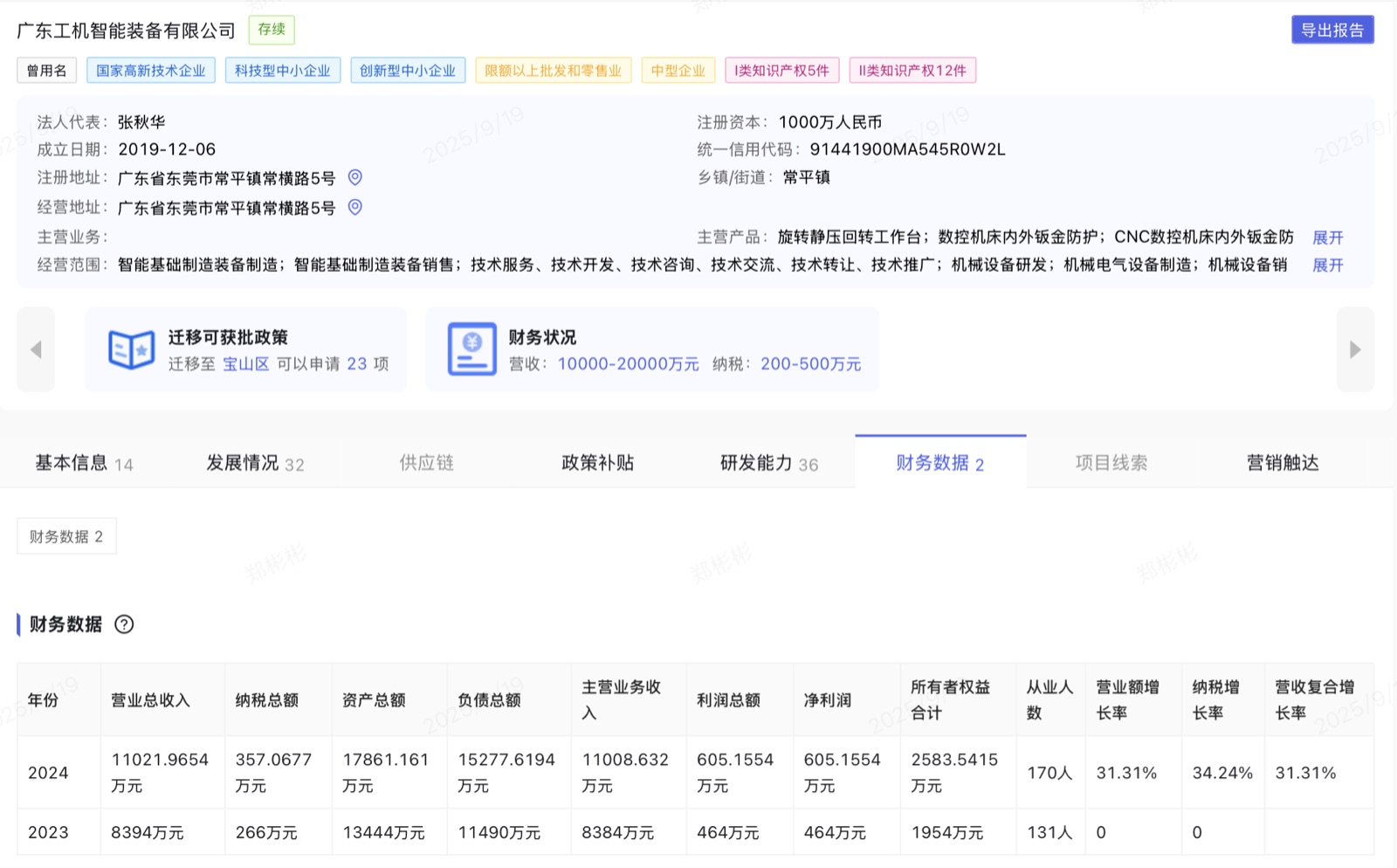
Task: Click the 131人 employee count cell
Action: (x=1049, y=832)
